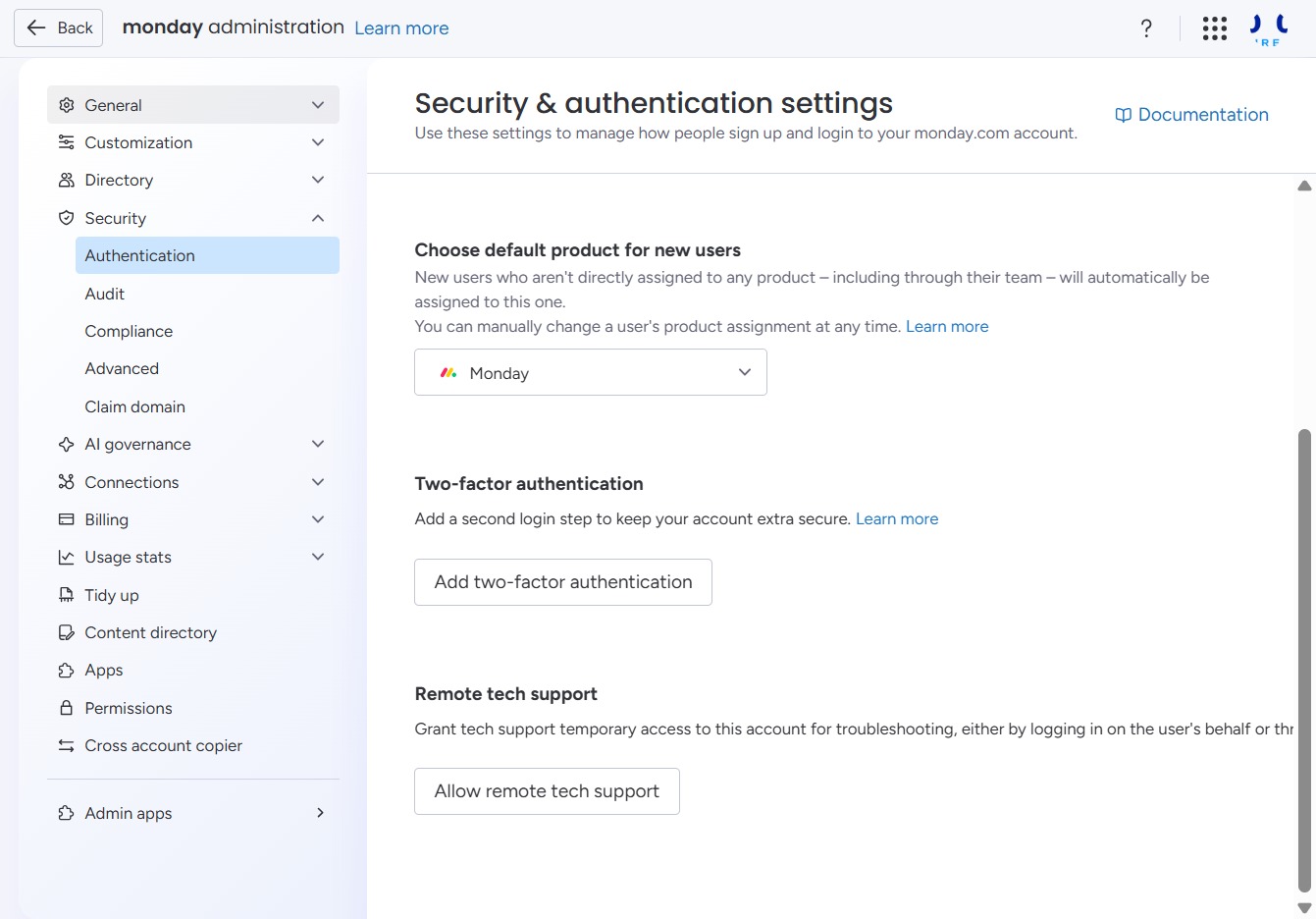Click Add two-factor authentication button
The width and height of the screenshot is (1316, 919).
(x=563, y=582)
